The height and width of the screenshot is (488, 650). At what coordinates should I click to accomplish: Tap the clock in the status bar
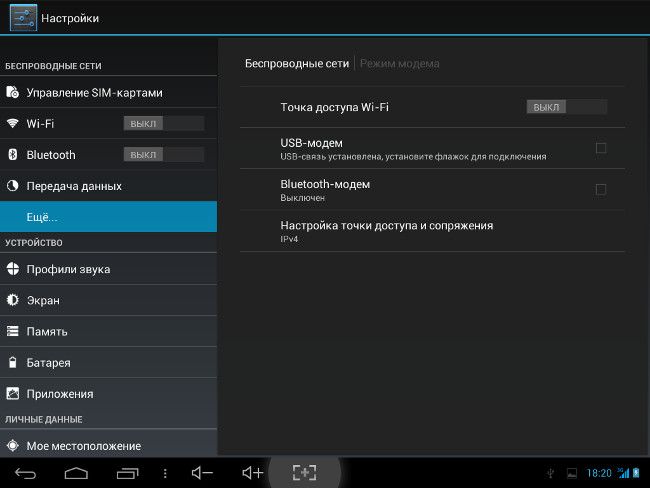click(x=599, y=473)
